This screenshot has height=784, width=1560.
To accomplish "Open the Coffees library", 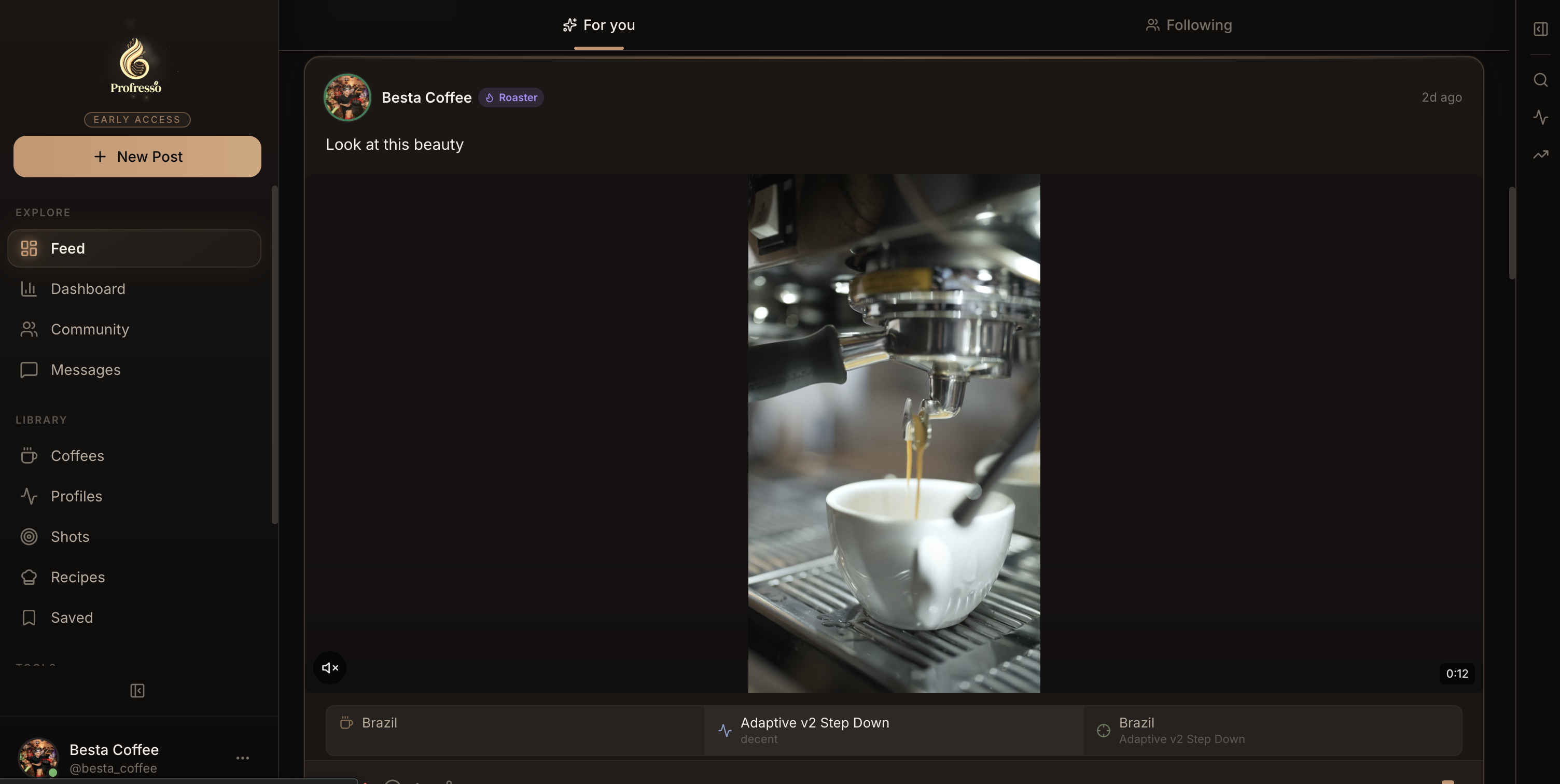I will tap(77, 456).
